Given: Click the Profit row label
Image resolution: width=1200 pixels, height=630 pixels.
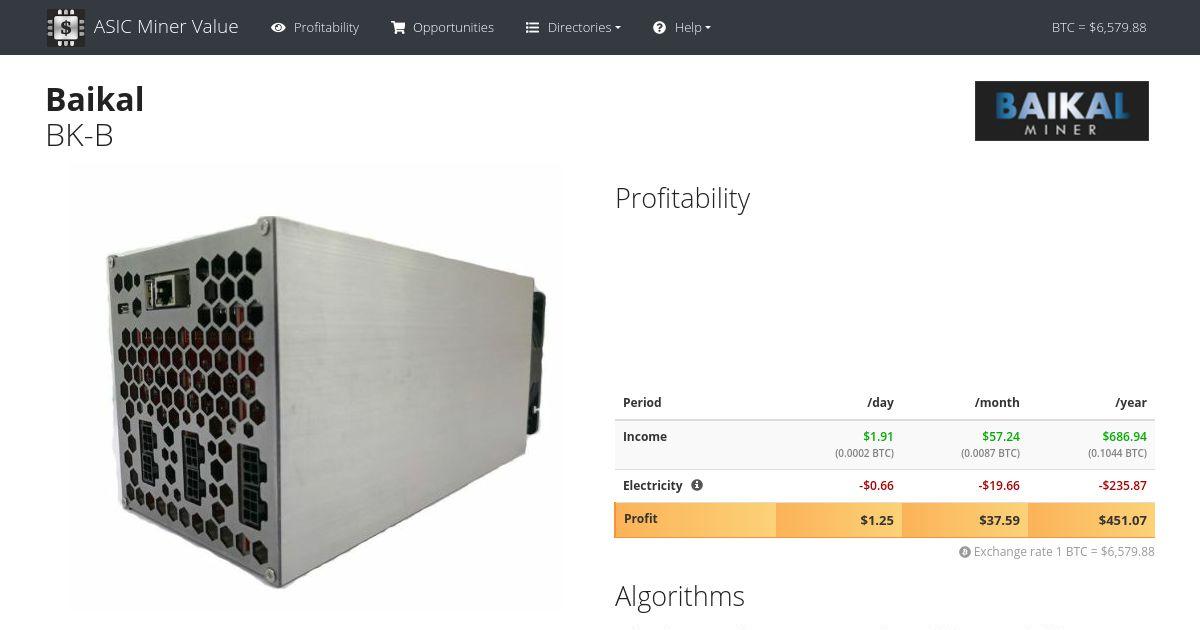Looking at the screenshot, I should (641, 519).
